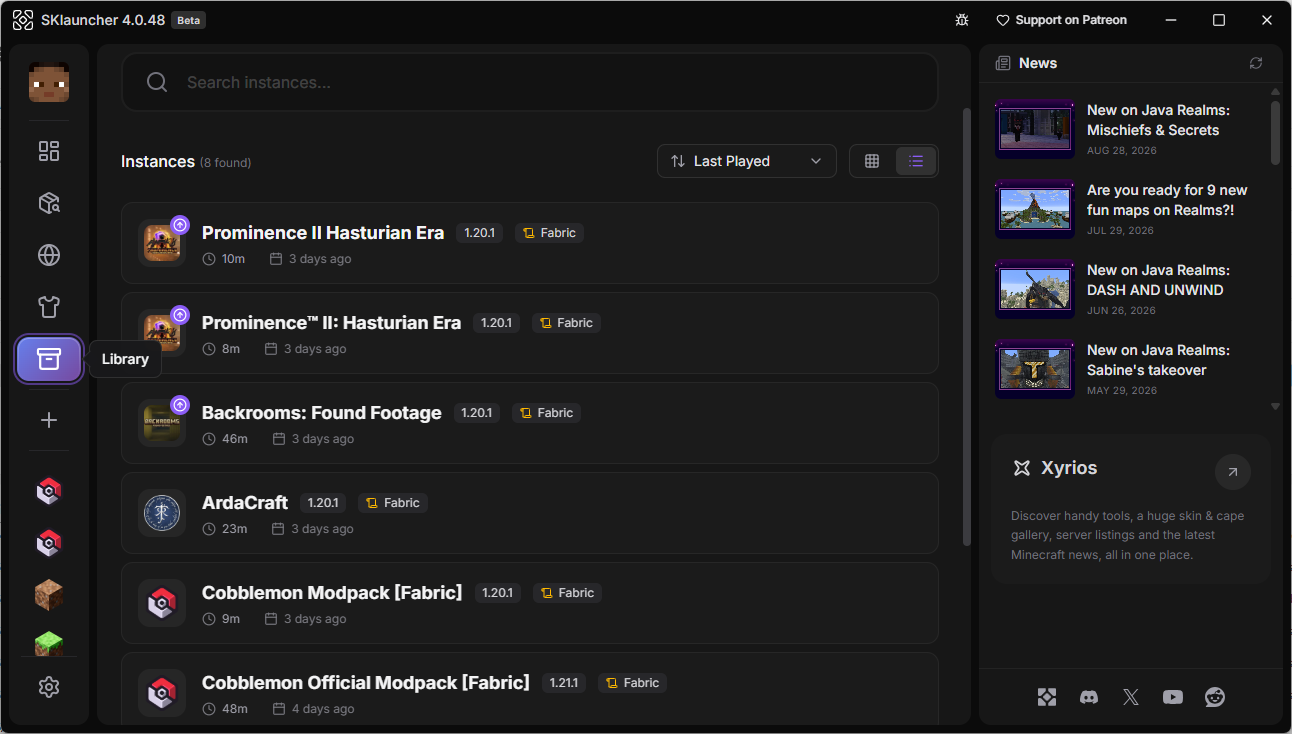The height and width of the screenshot is (734, 1292).
Task: Open the X (Twitter) link icon
Action: coord(1131,697)
